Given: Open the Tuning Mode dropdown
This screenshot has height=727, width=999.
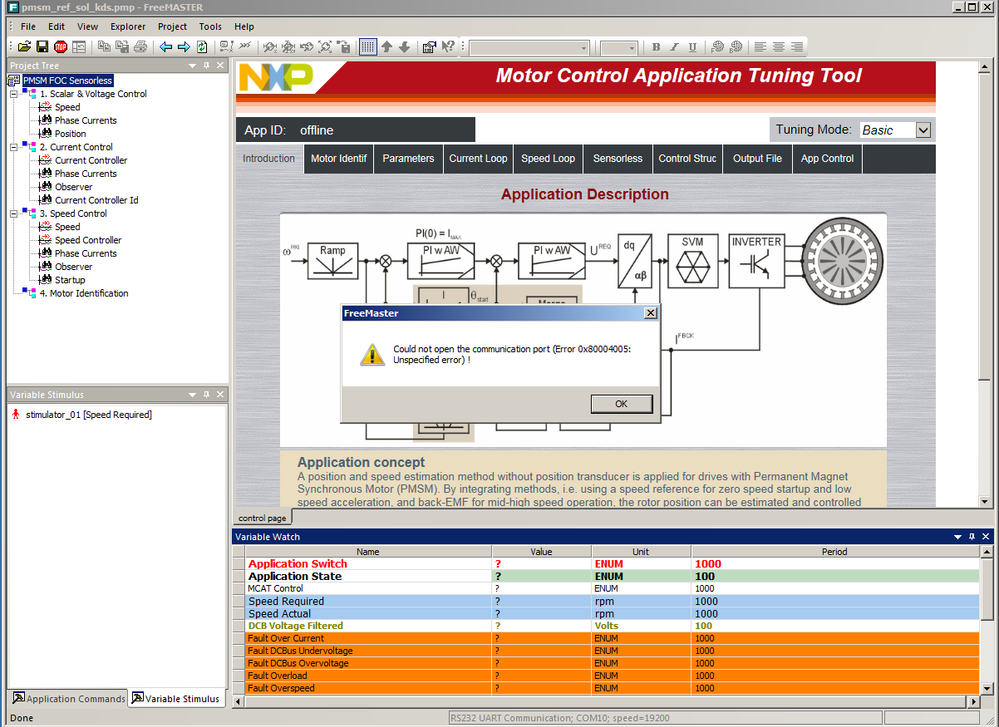Looking at the screenshot, I should point(923,130).
